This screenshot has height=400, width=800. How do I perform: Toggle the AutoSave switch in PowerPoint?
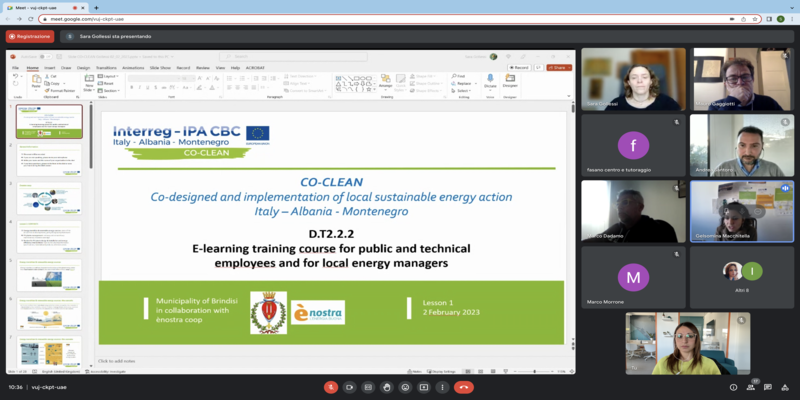tap(45, 57)
